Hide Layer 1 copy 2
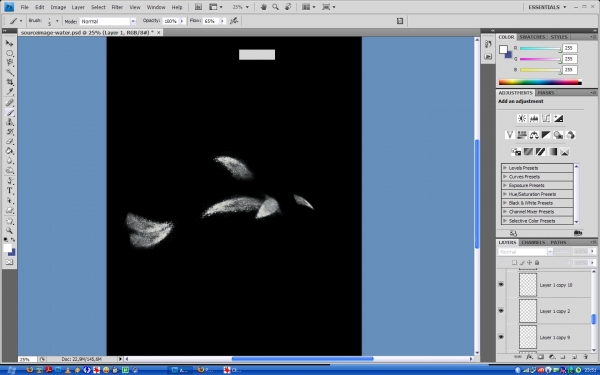Image resolution: width=600 pixels, height=375 pixels. [501, 311]
